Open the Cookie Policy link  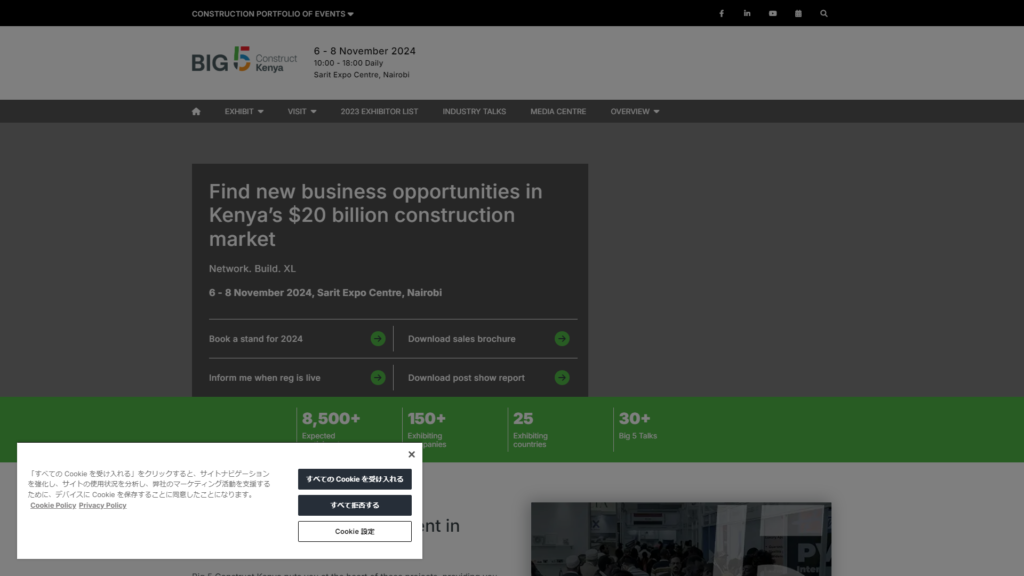coord(53,505)
